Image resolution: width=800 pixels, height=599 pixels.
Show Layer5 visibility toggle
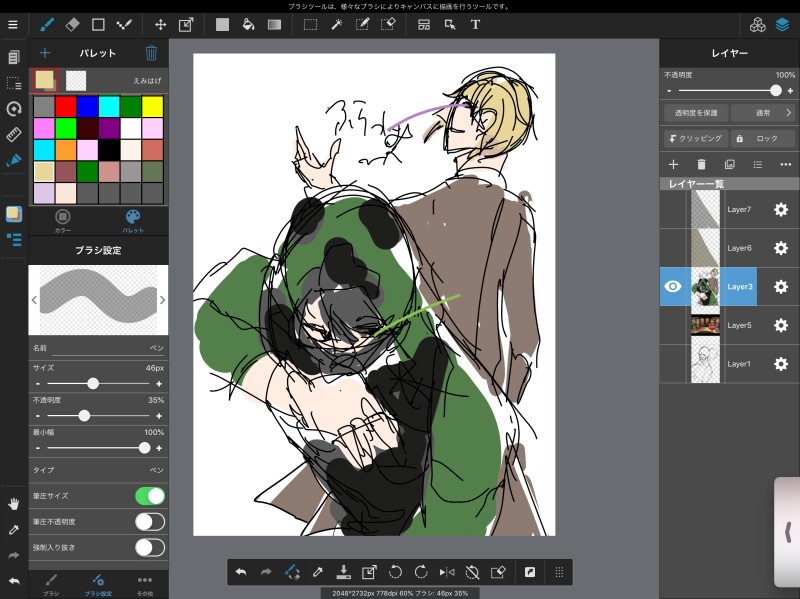click(x=672, y=325)
